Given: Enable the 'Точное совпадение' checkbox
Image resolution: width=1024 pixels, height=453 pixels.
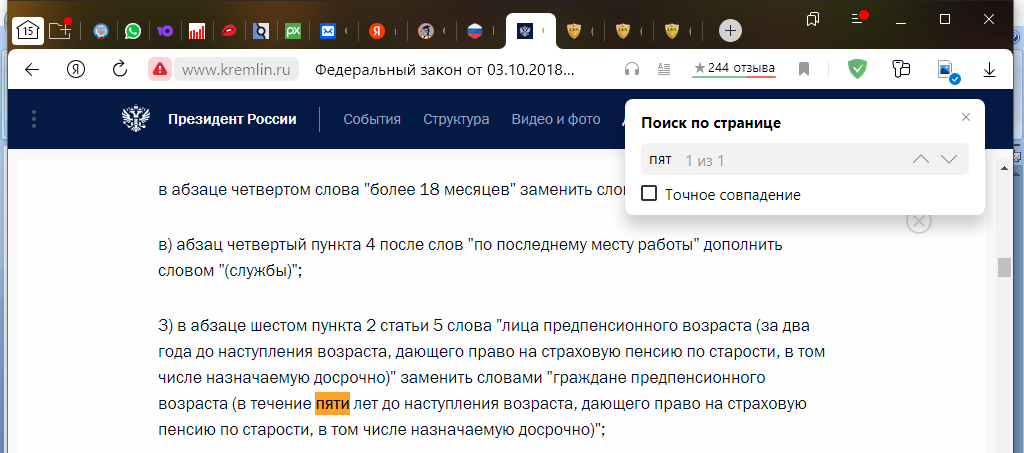Looking at the screenshot, I should coord(649,194).
